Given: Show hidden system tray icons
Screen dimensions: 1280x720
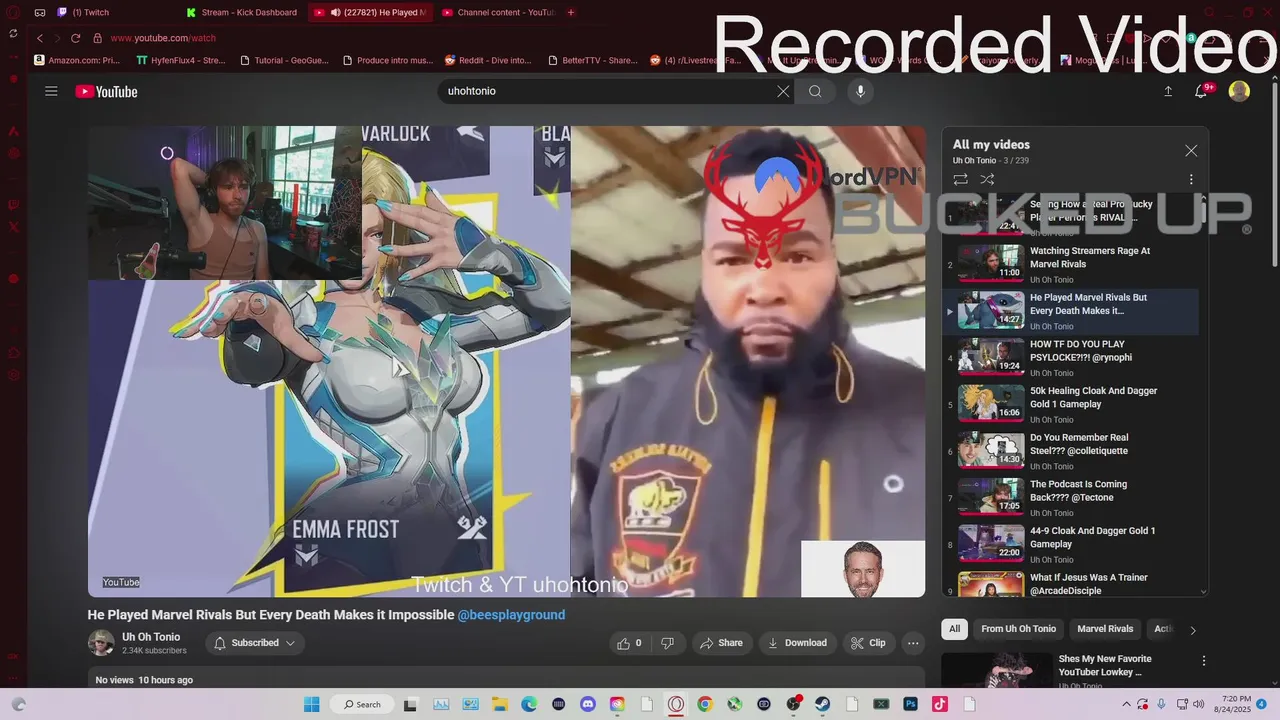Looking at the screenshot, I should (x=1128, y=704).
